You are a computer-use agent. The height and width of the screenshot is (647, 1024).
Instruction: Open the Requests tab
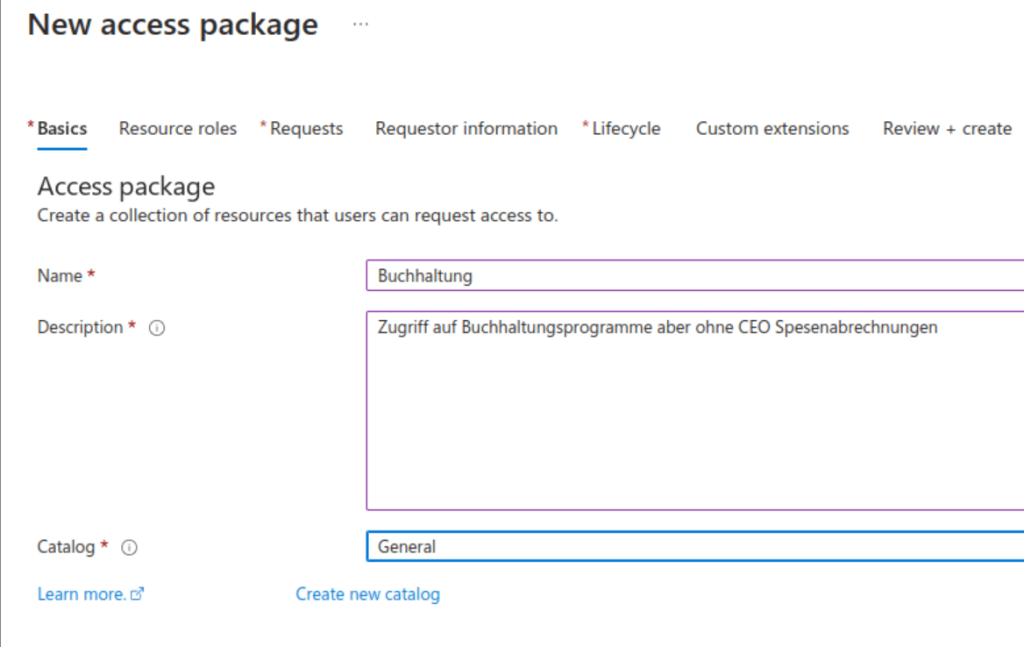click(x=306, y=129)
